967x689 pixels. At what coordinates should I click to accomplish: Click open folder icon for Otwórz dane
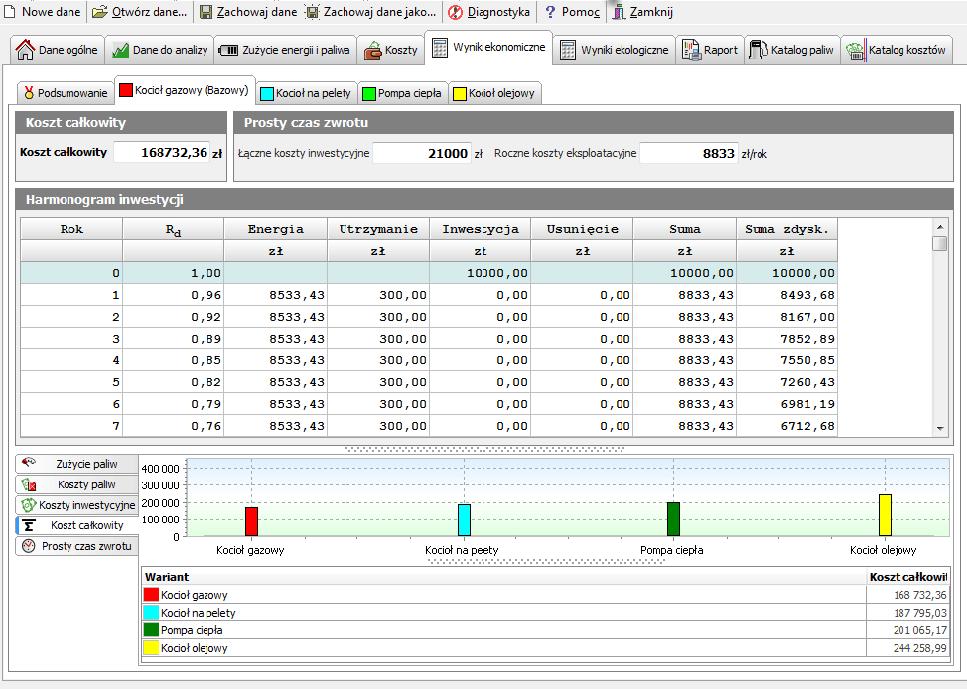tap(99, 12)
